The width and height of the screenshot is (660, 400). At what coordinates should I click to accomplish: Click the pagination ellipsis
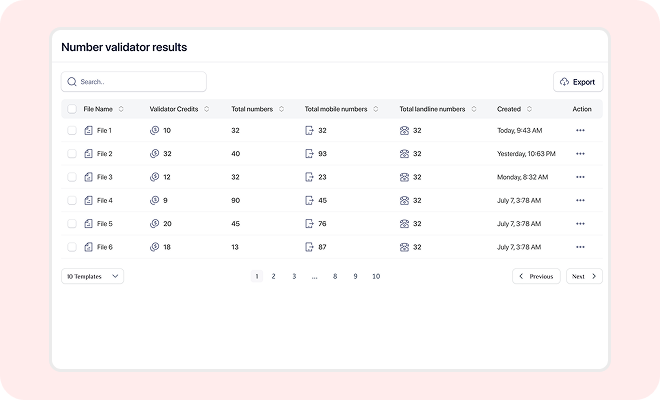point(314,277)
